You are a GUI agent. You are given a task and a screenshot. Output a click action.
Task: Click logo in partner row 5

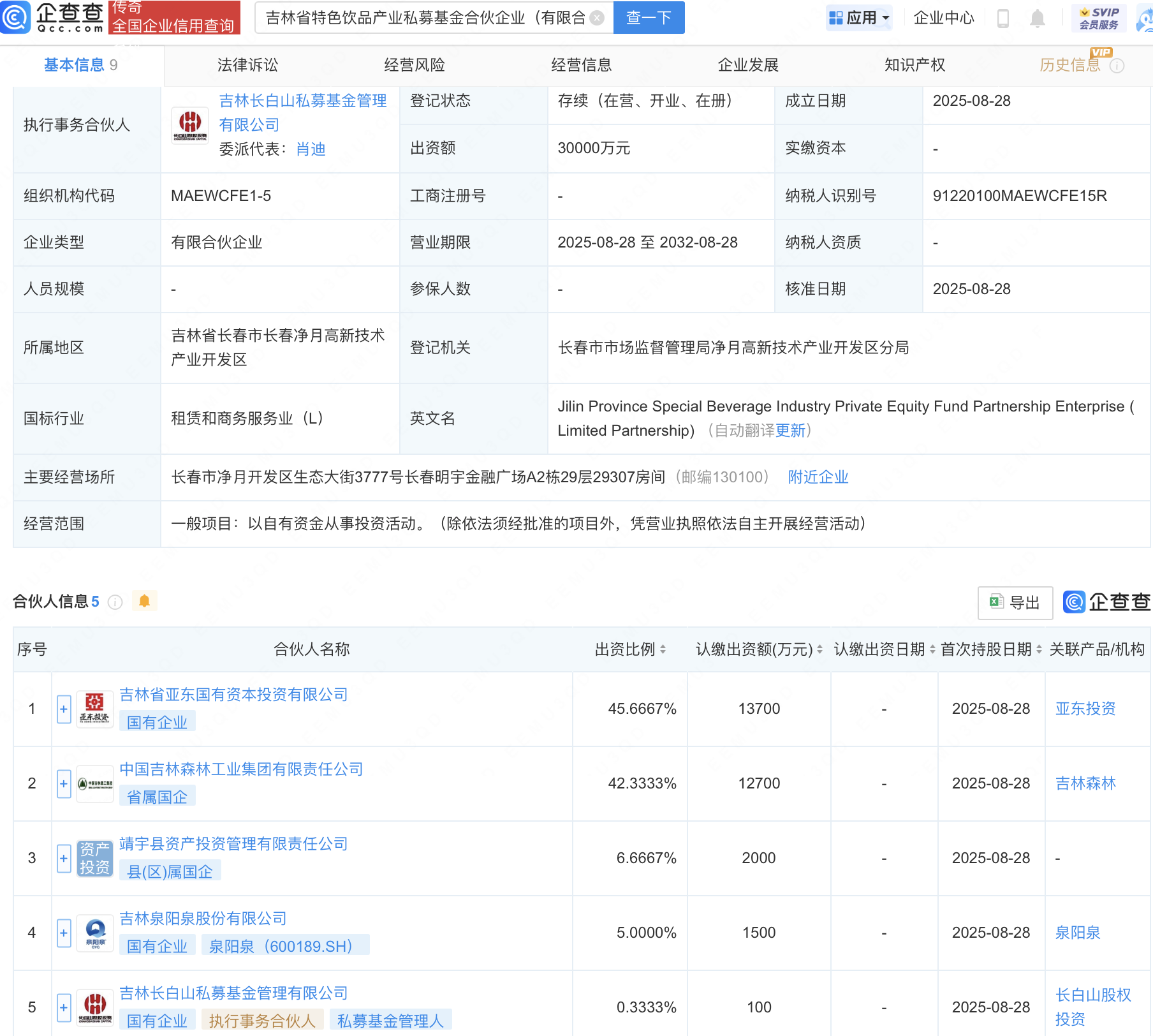(x=95, y=1007)
